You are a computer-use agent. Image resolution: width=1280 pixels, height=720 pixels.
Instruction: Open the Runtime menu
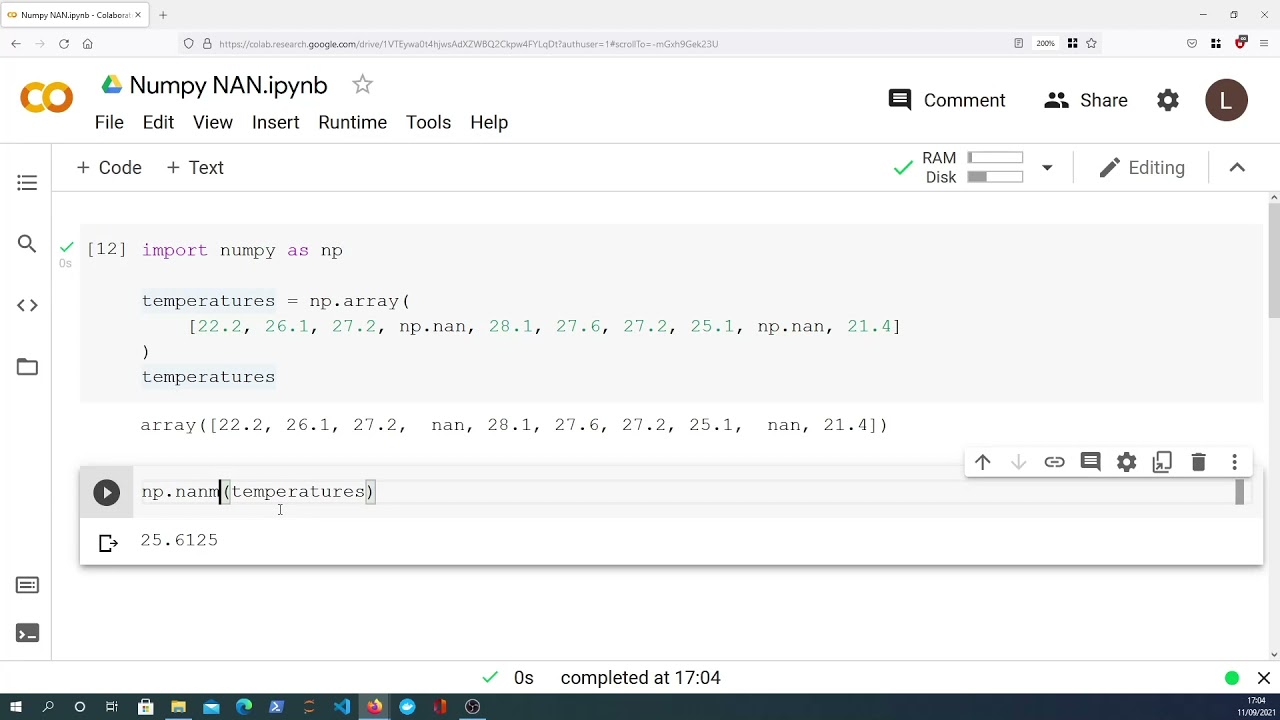[x=352, y=122]
